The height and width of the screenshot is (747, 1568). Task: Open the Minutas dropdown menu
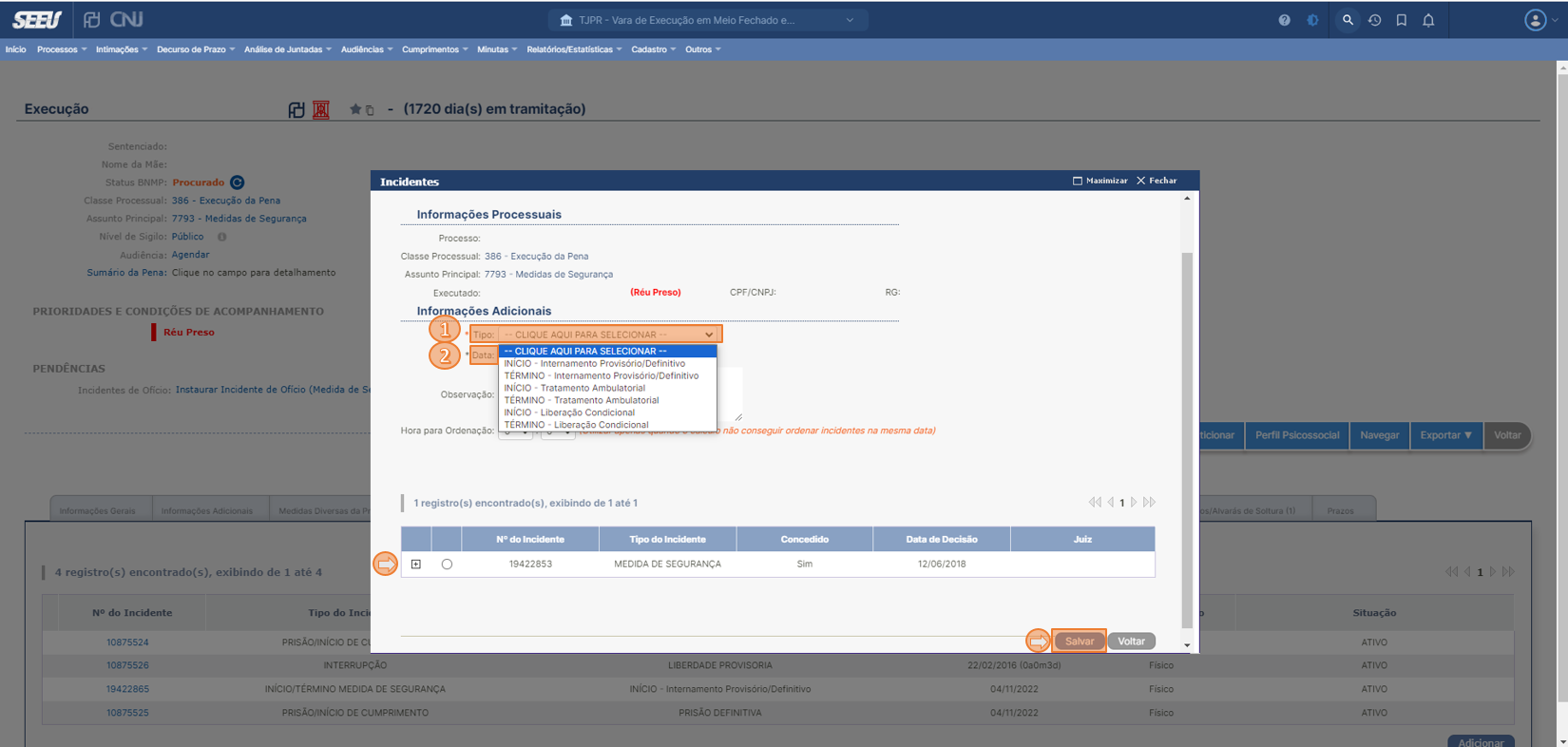pyautogui.click(x=497, y=49)
